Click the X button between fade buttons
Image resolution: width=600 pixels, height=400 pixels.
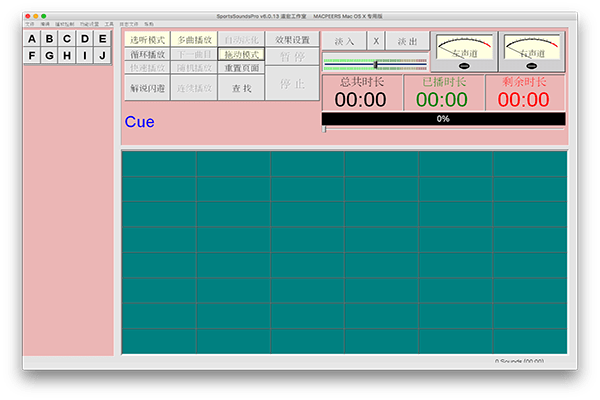coord(376,41)
